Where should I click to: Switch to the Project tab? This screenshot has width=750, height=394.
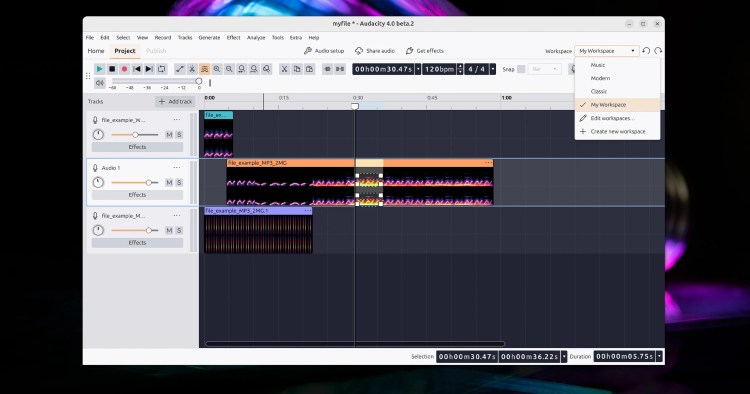click(125, 51)
